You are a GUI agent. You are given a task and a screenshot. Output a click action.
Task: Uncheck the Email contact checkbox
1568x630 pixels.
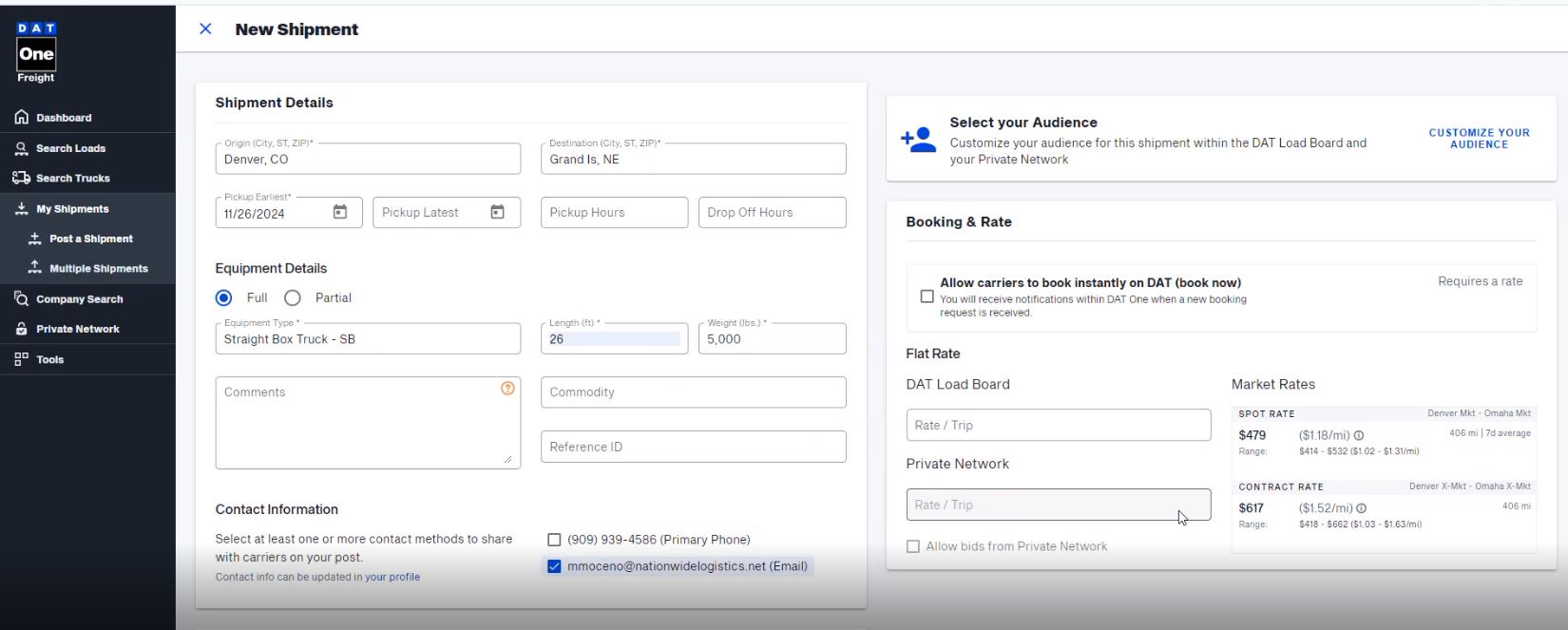(554, 566)
